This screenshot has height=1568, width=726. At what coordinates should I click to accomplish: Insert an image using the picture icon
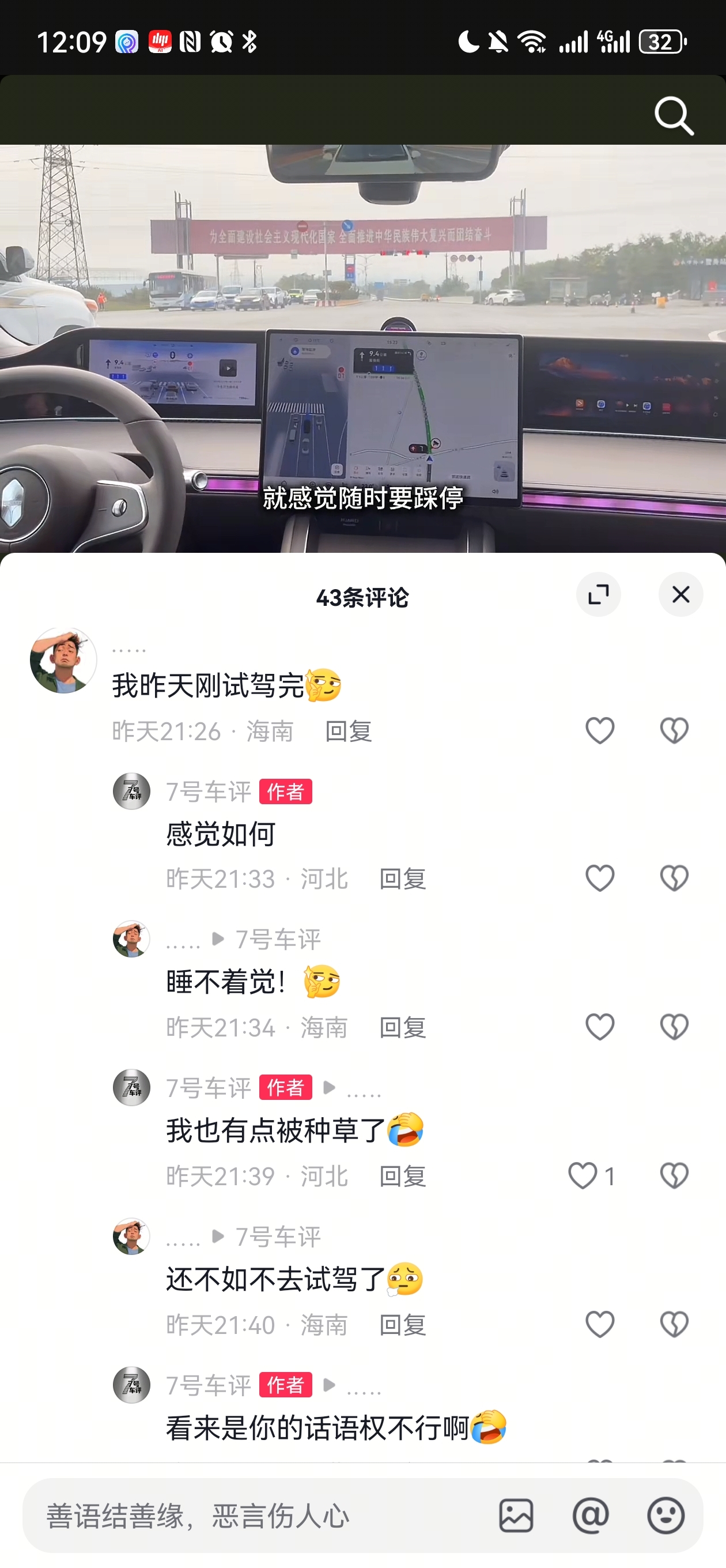[x=516, y=1515]
